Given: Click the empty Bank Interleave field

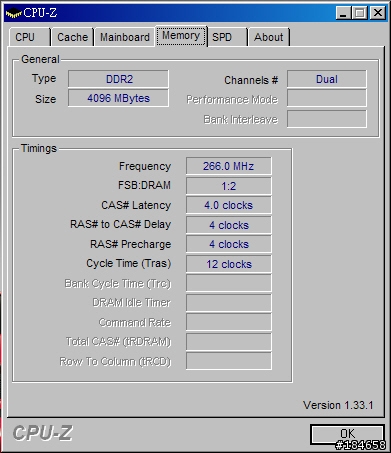Looking at the screenshot, I should pos(327,119).
